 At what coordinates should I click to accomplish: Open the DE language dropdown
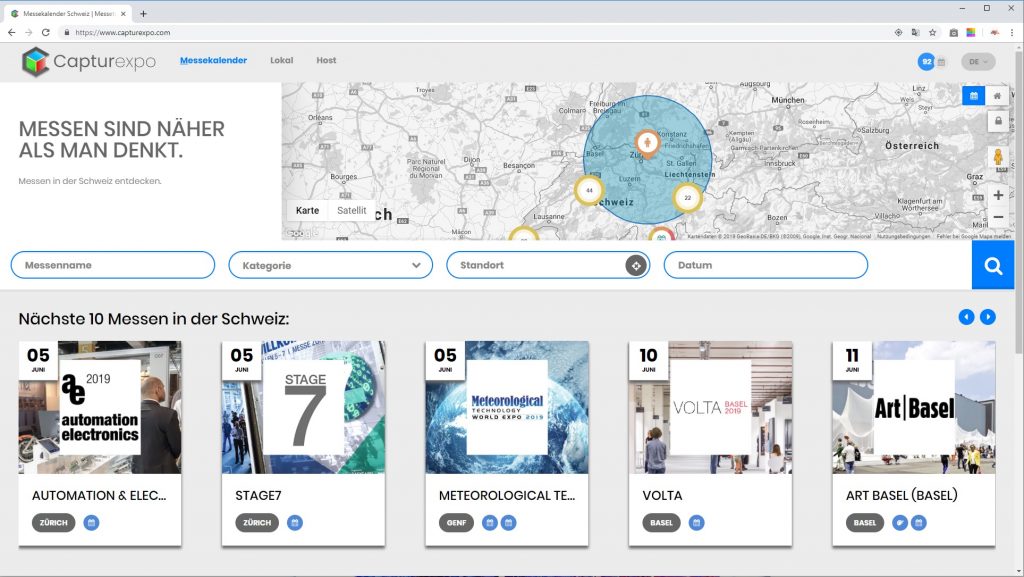coord(978,62)
